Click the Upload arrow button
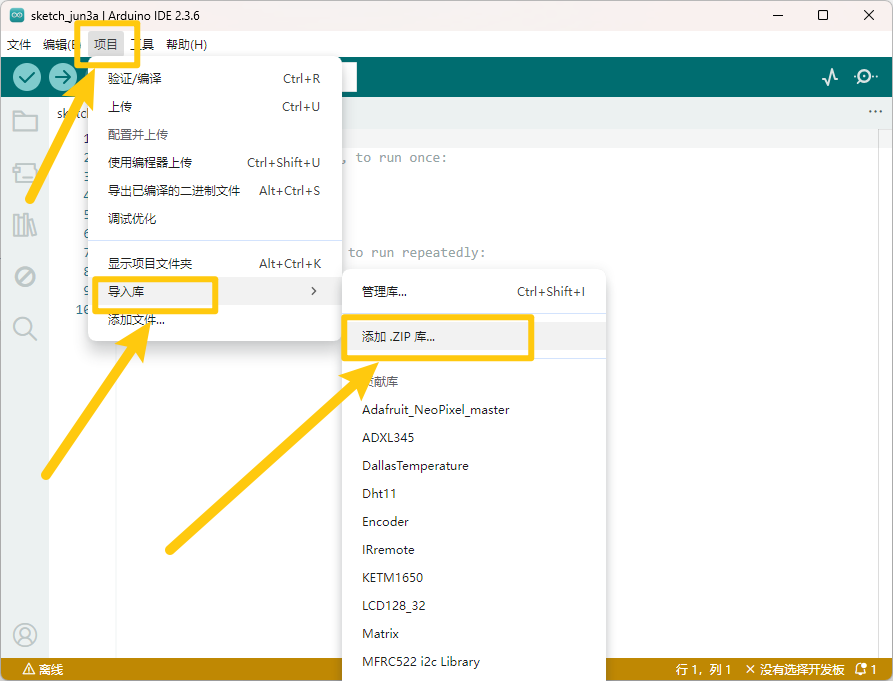 point(63,77)
